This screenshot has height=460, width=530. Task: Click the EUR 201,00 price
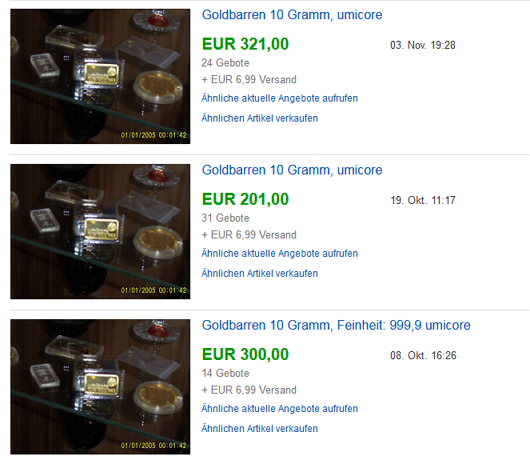pyautogui.click(x=245, y=199)
